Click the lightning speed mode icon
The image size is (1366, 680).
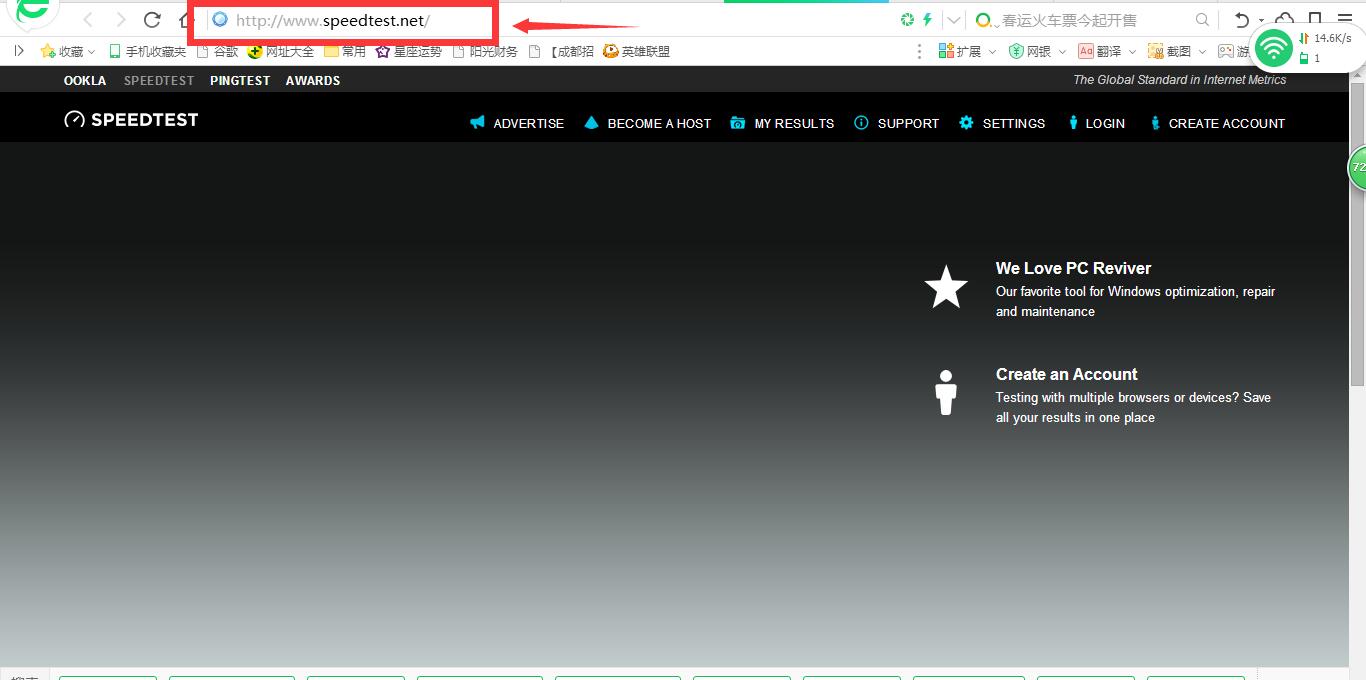[928, 20]
